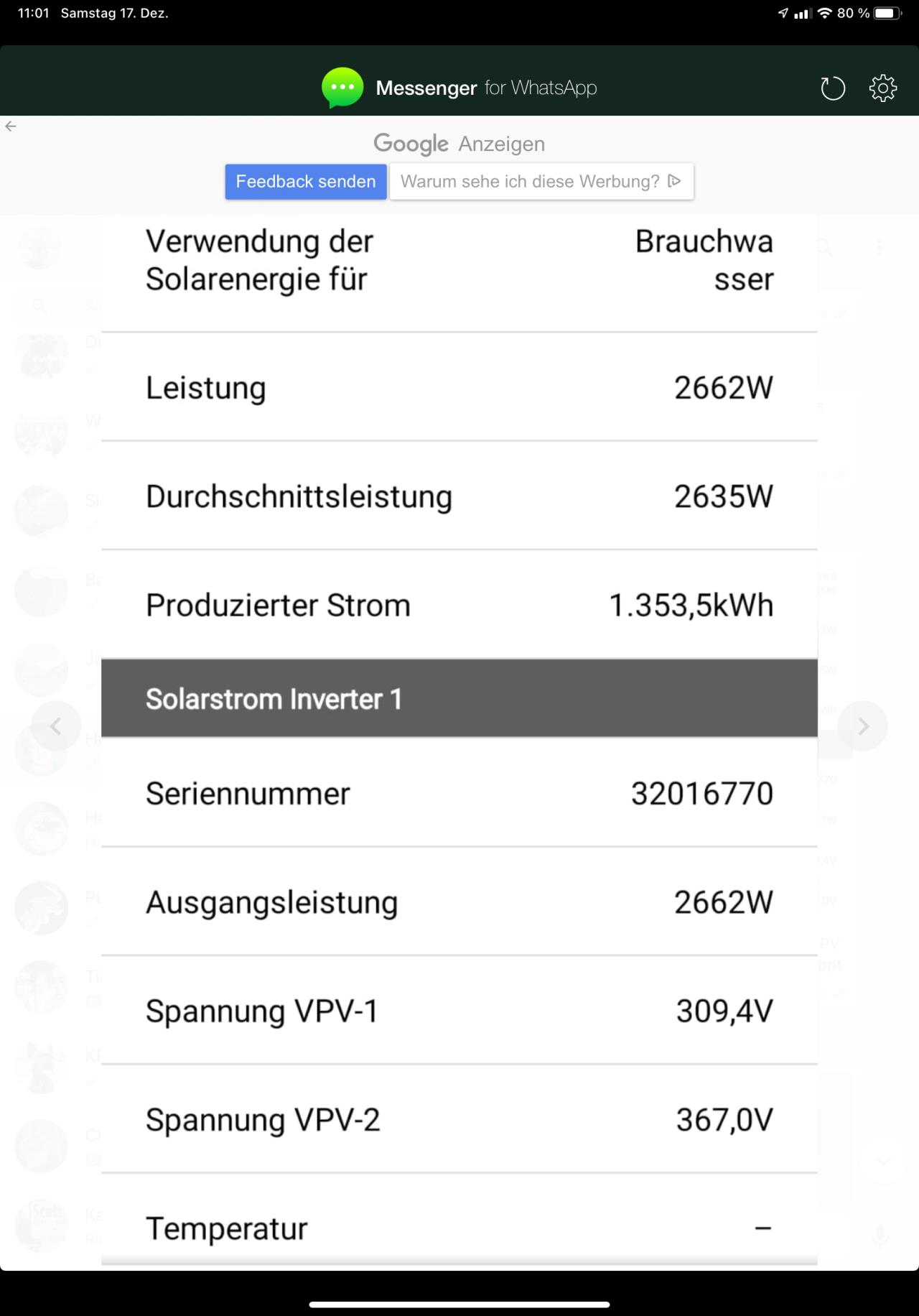The image size is (919, 1316).
Task: Tap the Spannung VPV-2 row
Action: pyautogui.click(x=459, y=1119)
